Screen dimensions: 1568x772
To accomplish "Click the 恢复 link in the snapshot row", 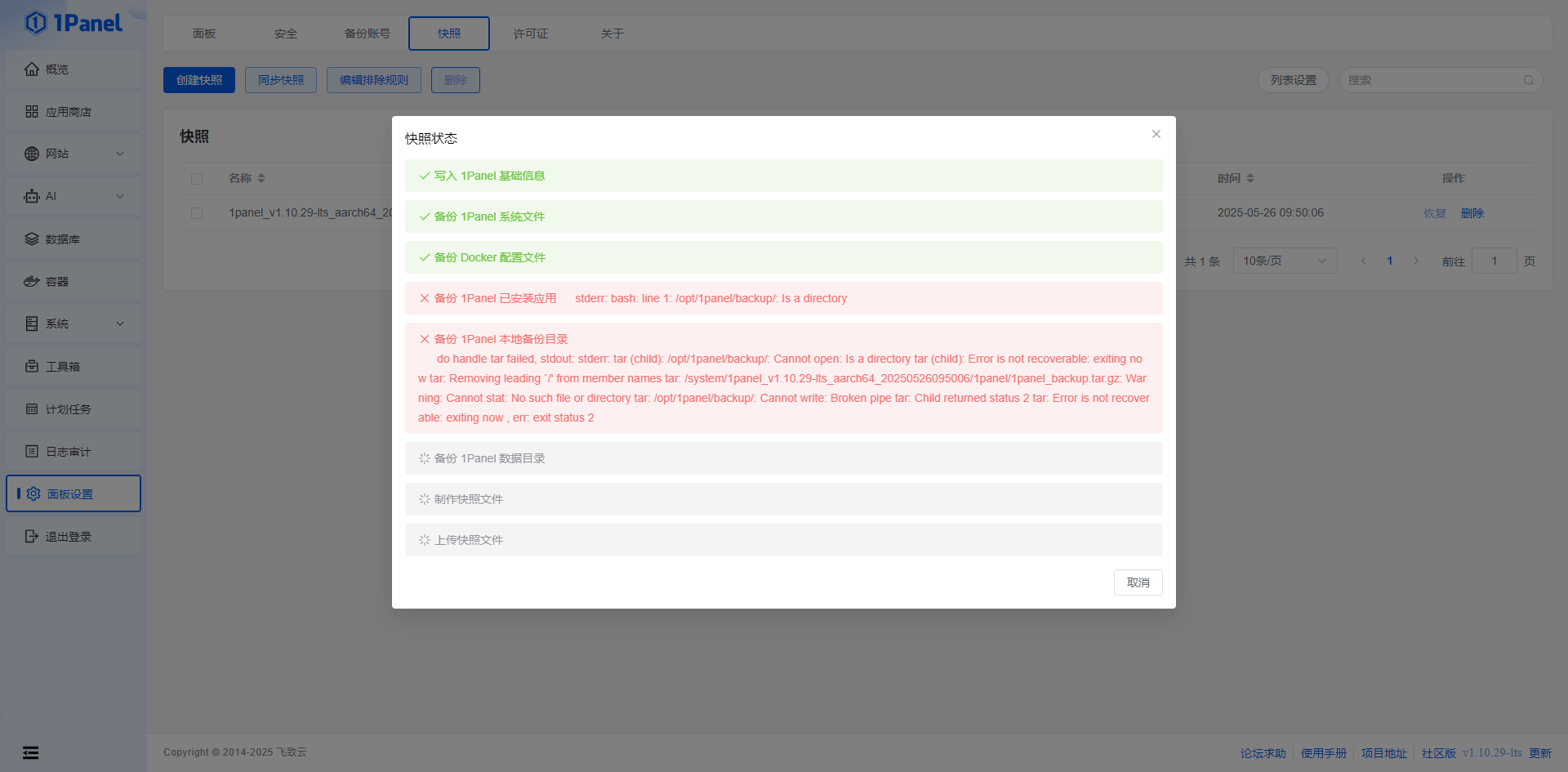I will (1435, 213).
